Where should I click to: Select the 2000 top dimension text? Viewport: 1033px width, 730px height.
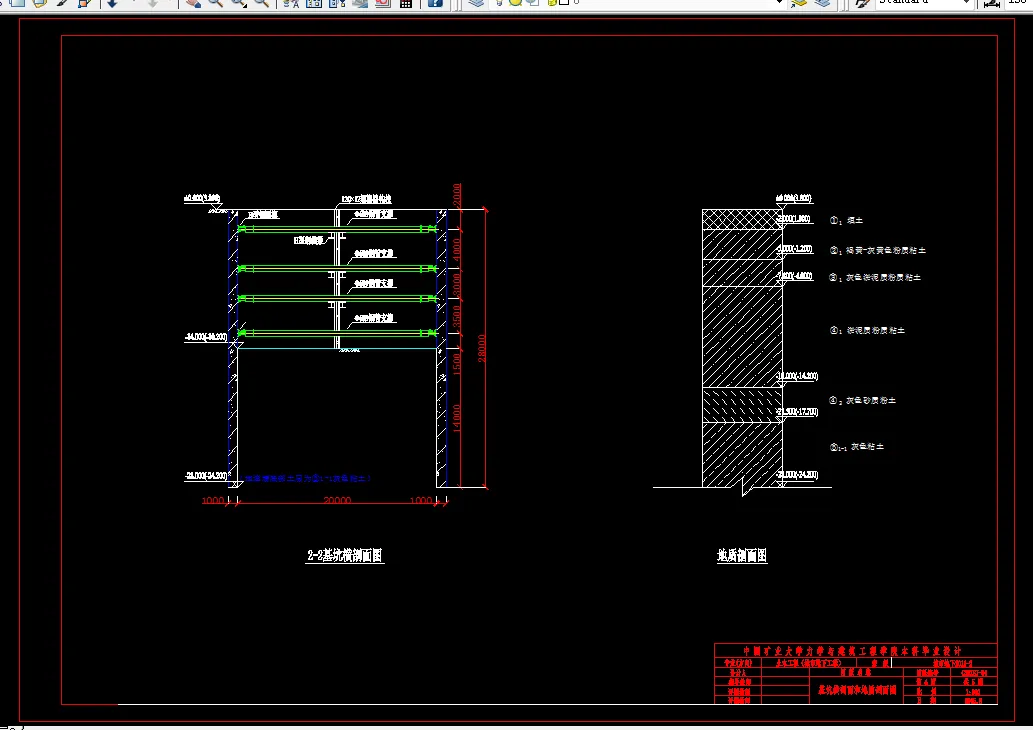(x=457, y=195)
